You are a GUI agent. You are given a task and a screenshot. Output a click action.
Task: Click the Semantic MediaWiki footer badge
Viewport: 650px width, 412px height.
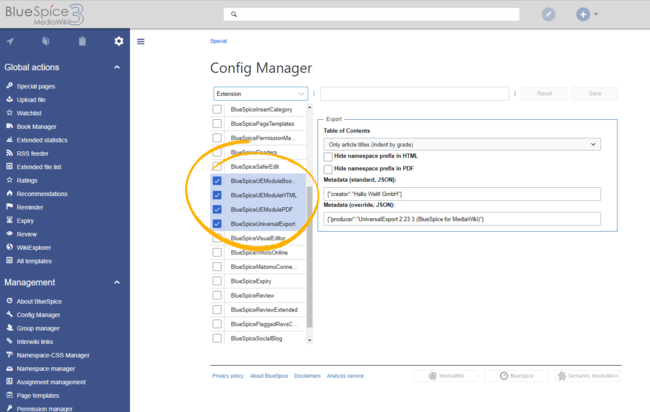point(587,376)
